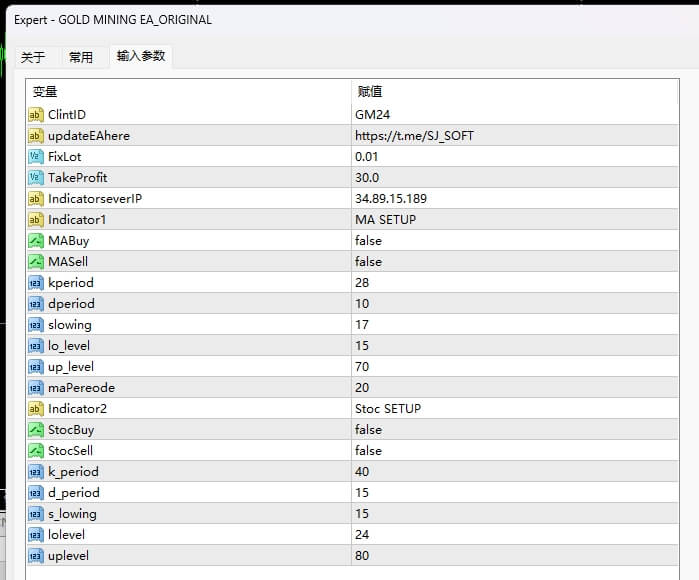Image resolution: width=699 pixels, height=580 pixels.
Task: Click the 变量 column header
Action: (x=45, y=92)
